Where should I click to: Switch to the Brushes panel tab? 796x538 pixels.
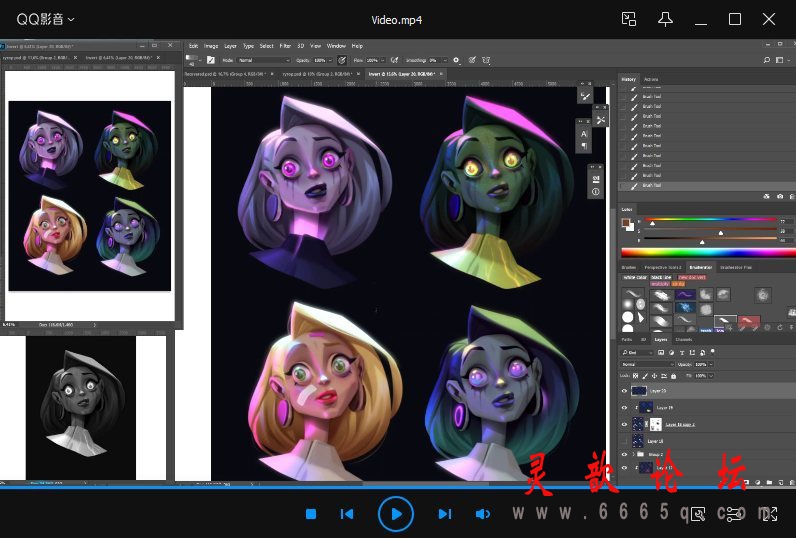pos(628,267)
